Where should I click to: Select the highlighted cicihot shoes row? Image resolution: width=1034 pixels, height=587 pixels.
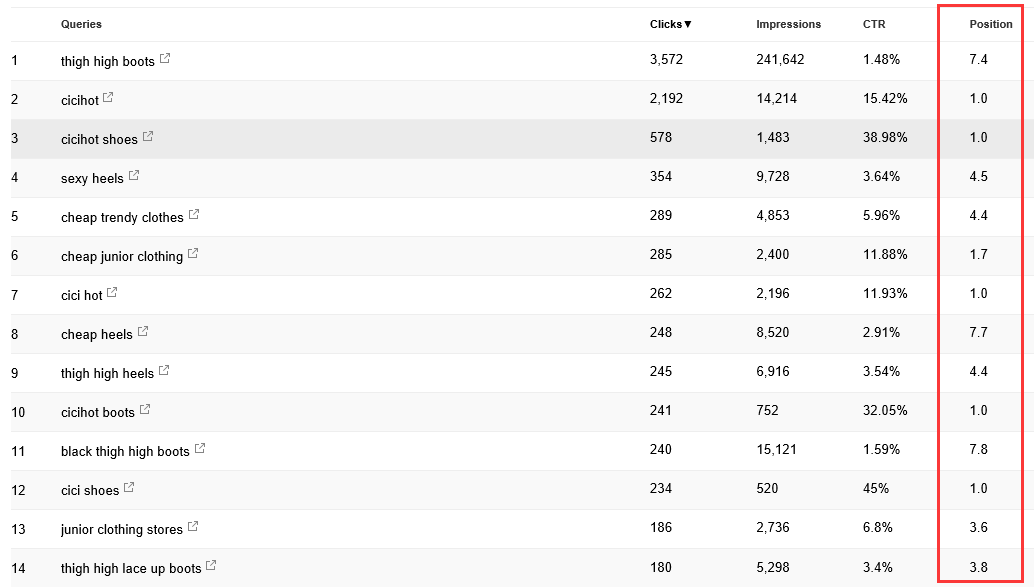click(x=516, y=139)
